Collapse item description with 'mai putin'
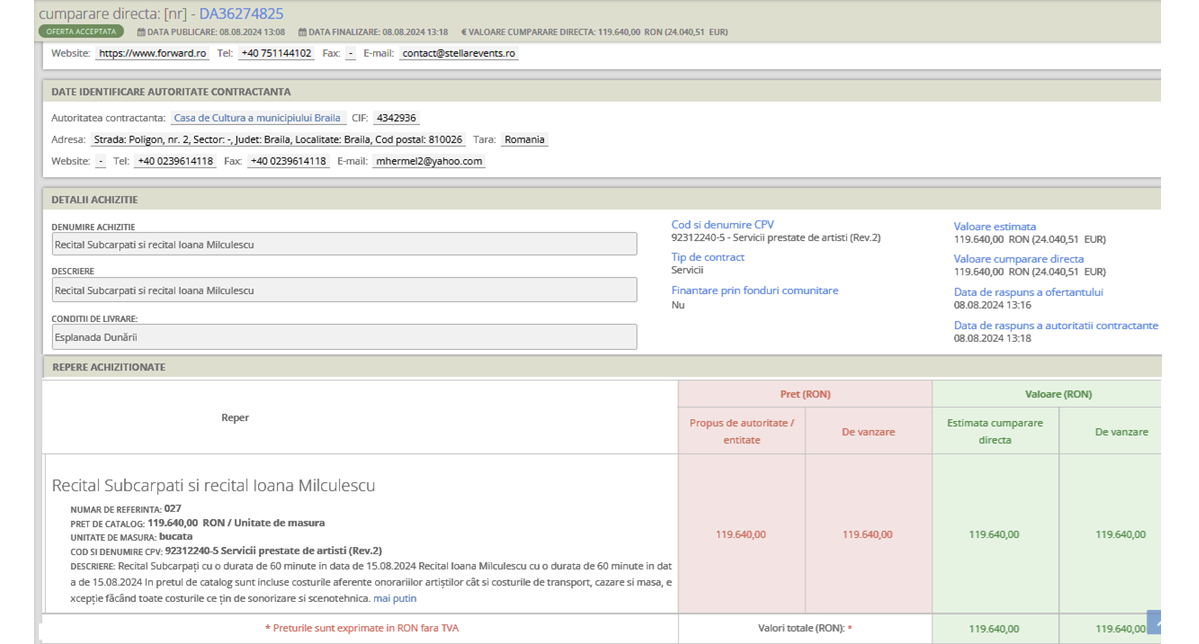 pyautogui.click(x=395, y=598)
